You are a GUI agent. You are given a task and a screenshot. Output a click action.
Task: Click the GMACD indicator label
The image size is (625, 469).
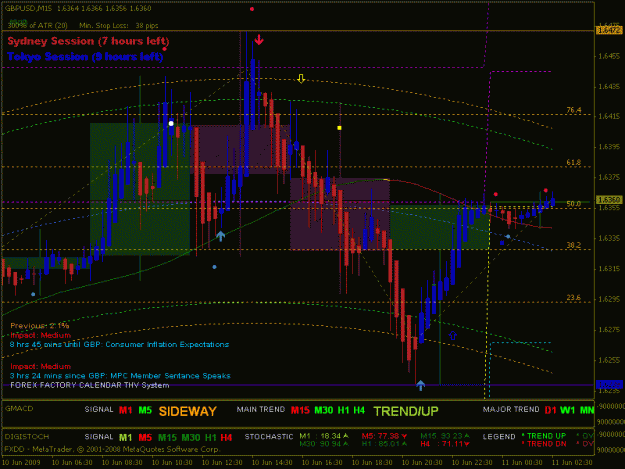point(19,408)
